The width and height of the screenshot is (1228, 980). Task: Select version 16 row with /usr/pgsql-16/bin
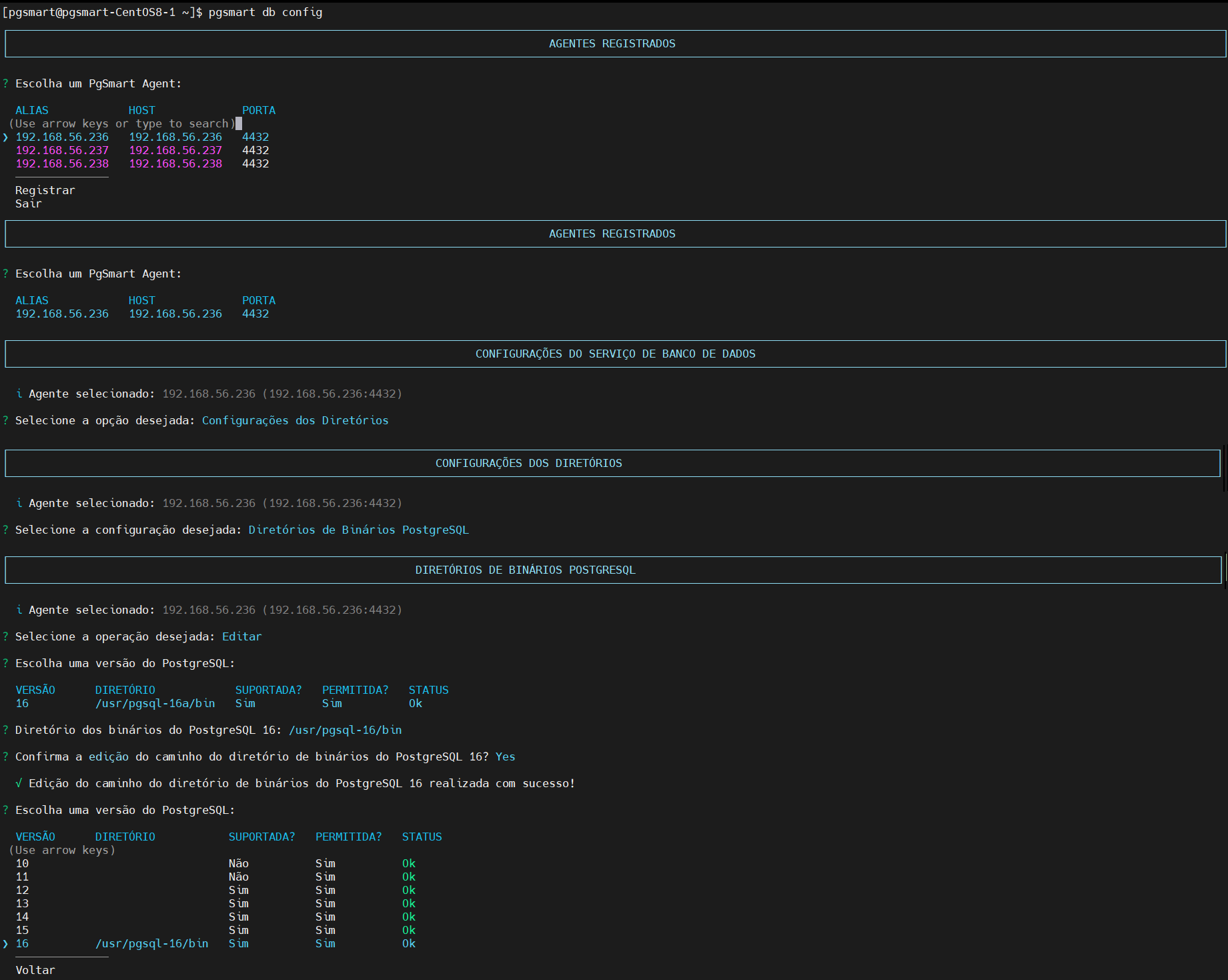pos(215,943)
